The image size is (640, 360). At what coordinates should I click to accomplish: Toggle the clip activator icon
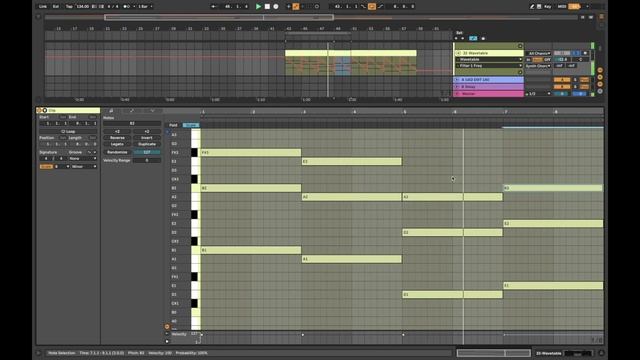(39, 110)
